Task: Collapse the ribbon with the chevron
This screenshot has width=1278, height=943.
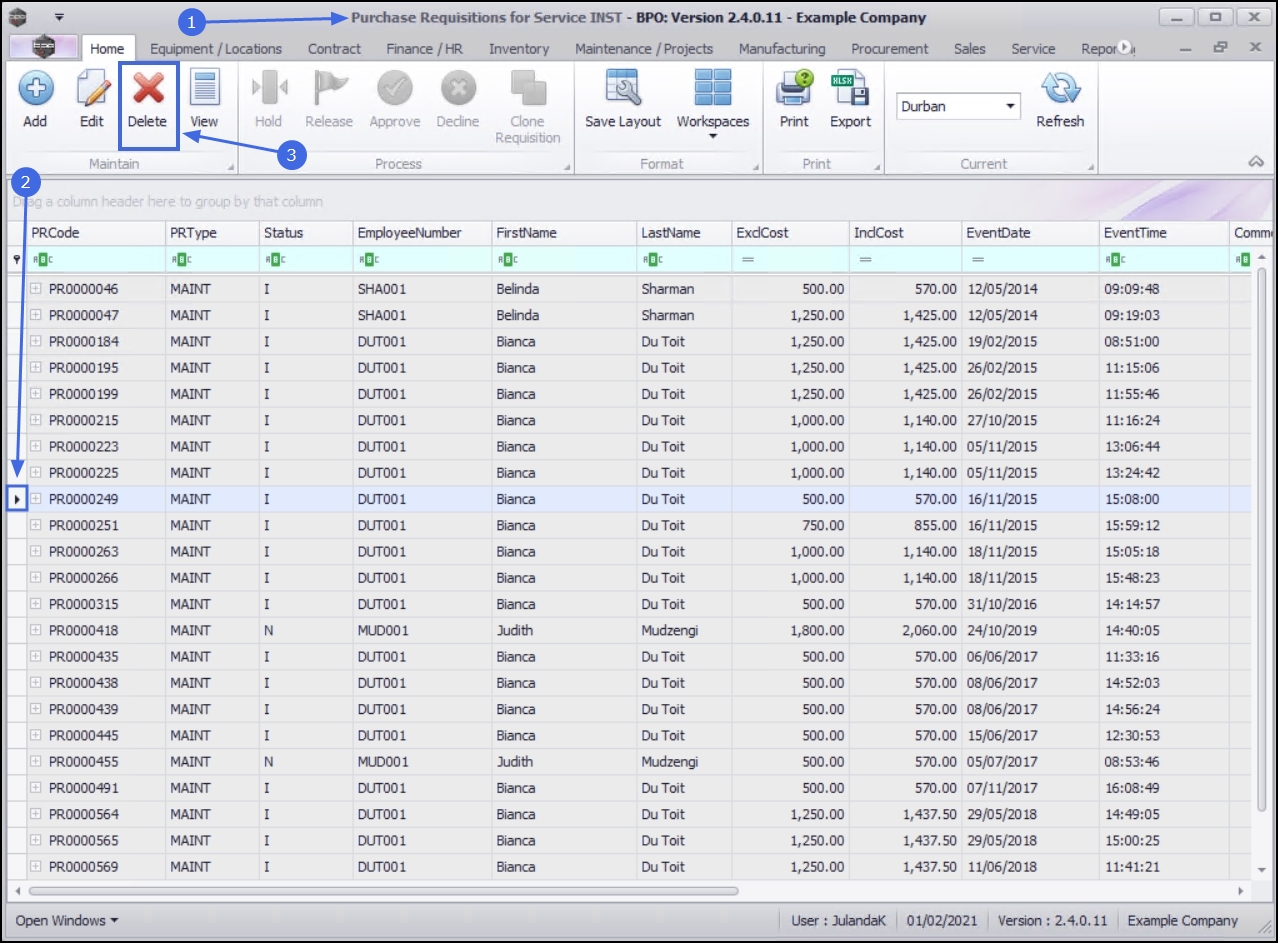Action: (x=1256, y=162)
